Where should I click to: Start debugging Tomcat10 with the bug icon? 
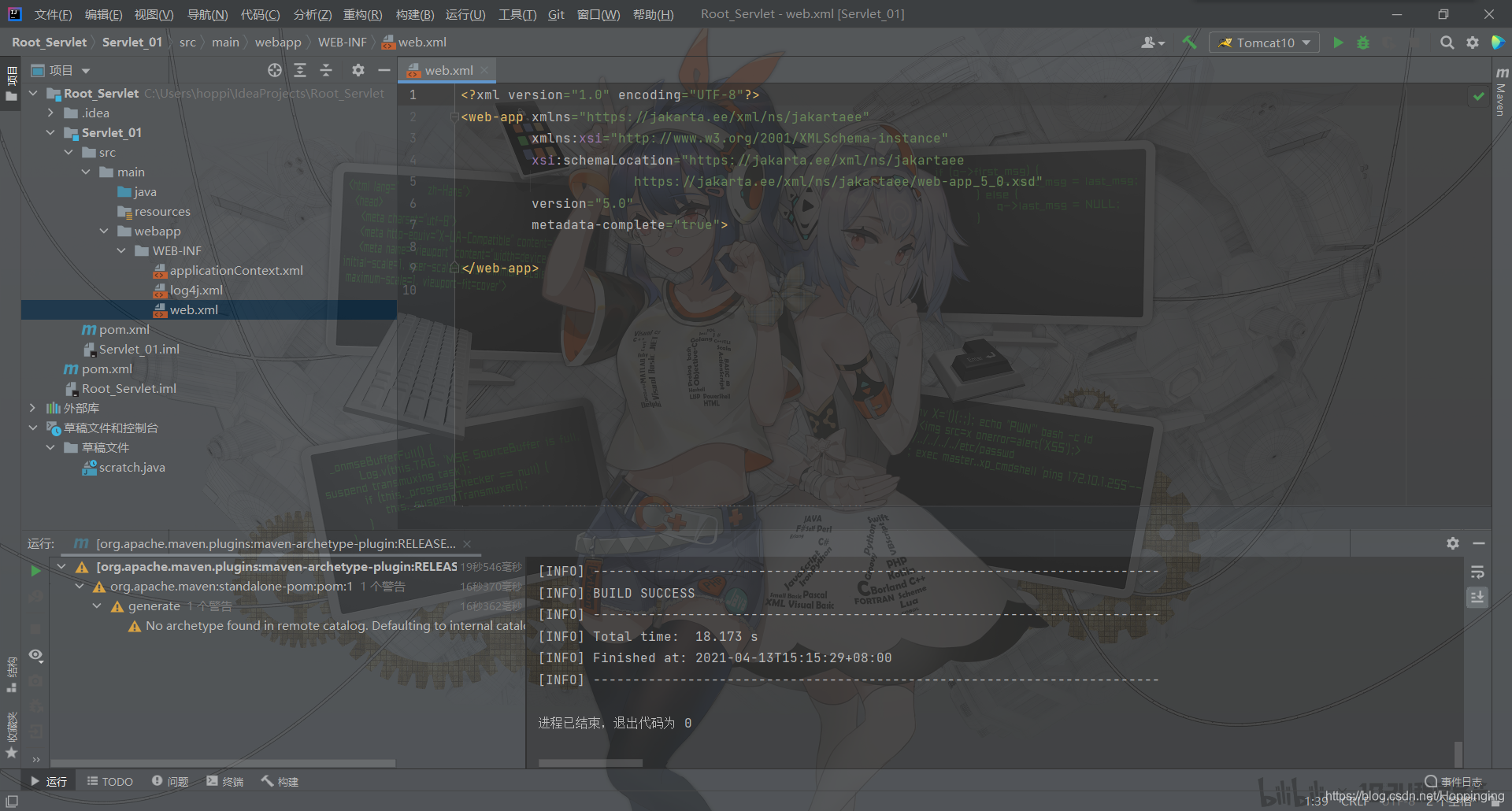pos(1363,43)
